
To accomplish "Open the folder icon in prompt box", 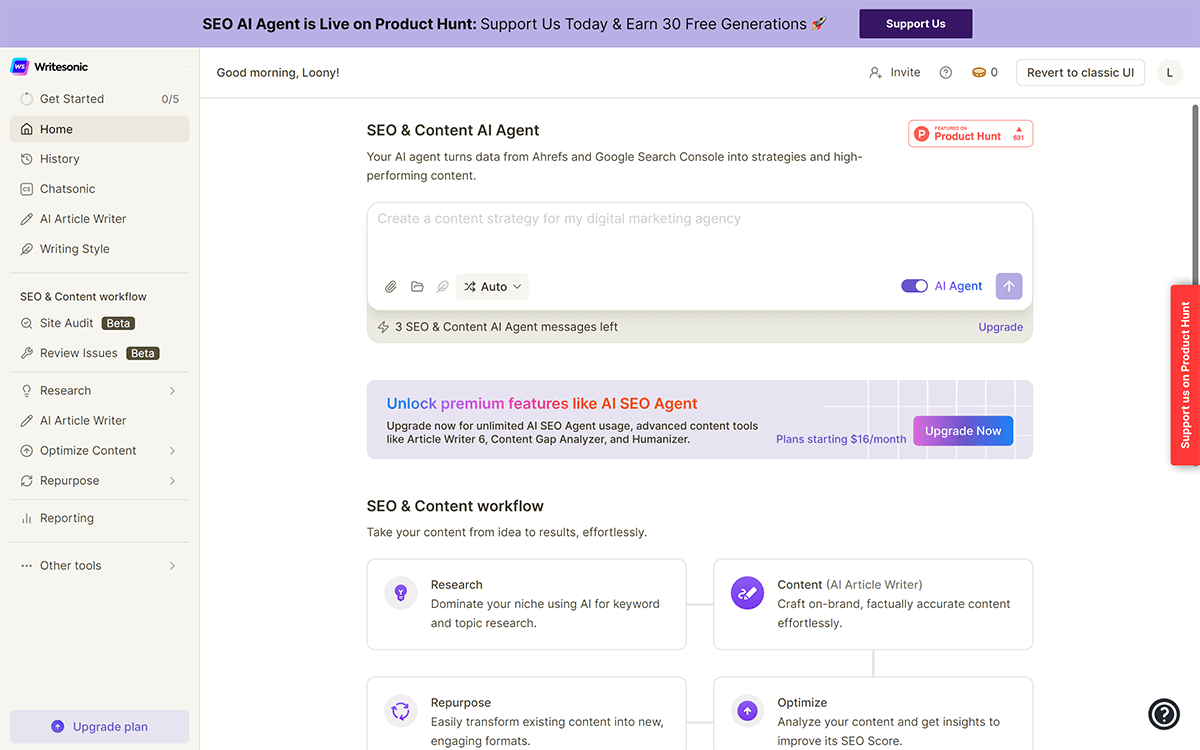I will (x=417, y=287).
